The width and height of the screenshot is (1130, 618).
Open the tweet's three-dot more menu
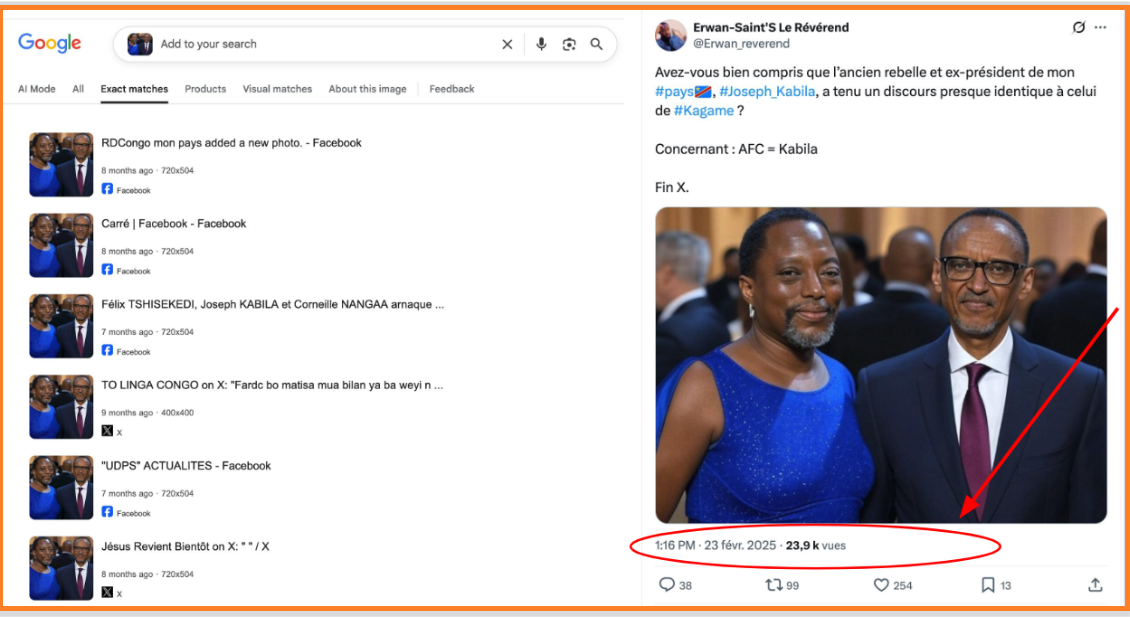click(1101, 28)
